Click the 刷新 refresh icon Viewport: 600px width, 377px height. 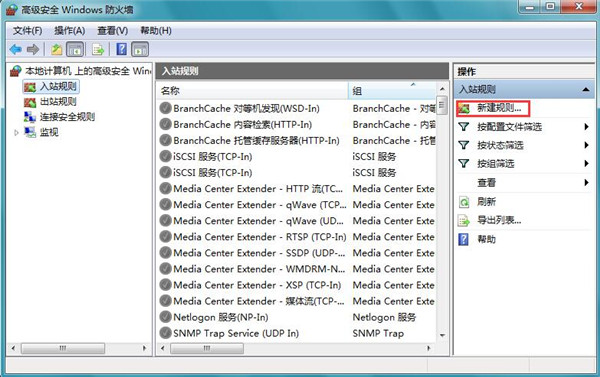pyautogui.click(x=464, y=202)
